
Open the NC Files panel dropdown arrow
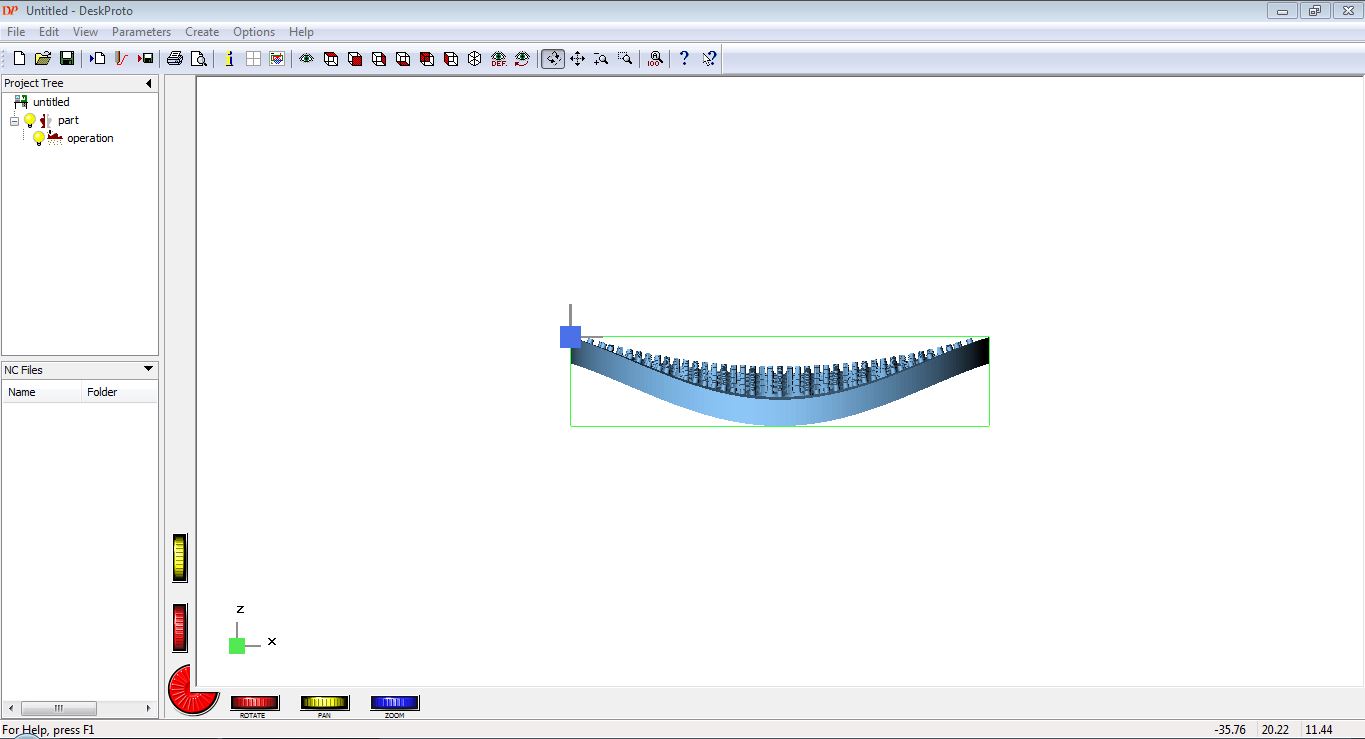point(148,370)
